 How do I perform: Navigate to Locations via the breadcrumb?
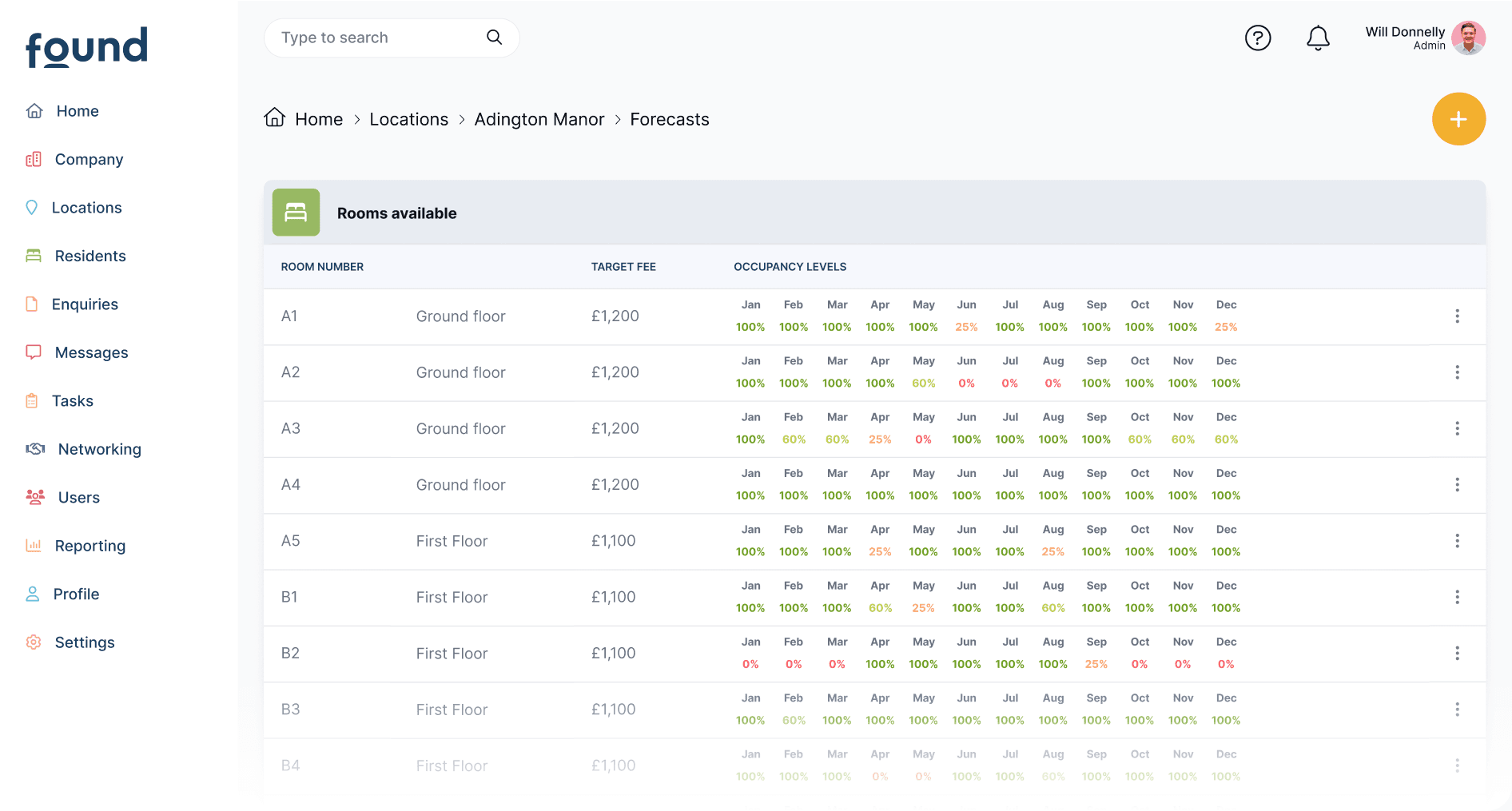pyautogui.click(x=408, y=119)
